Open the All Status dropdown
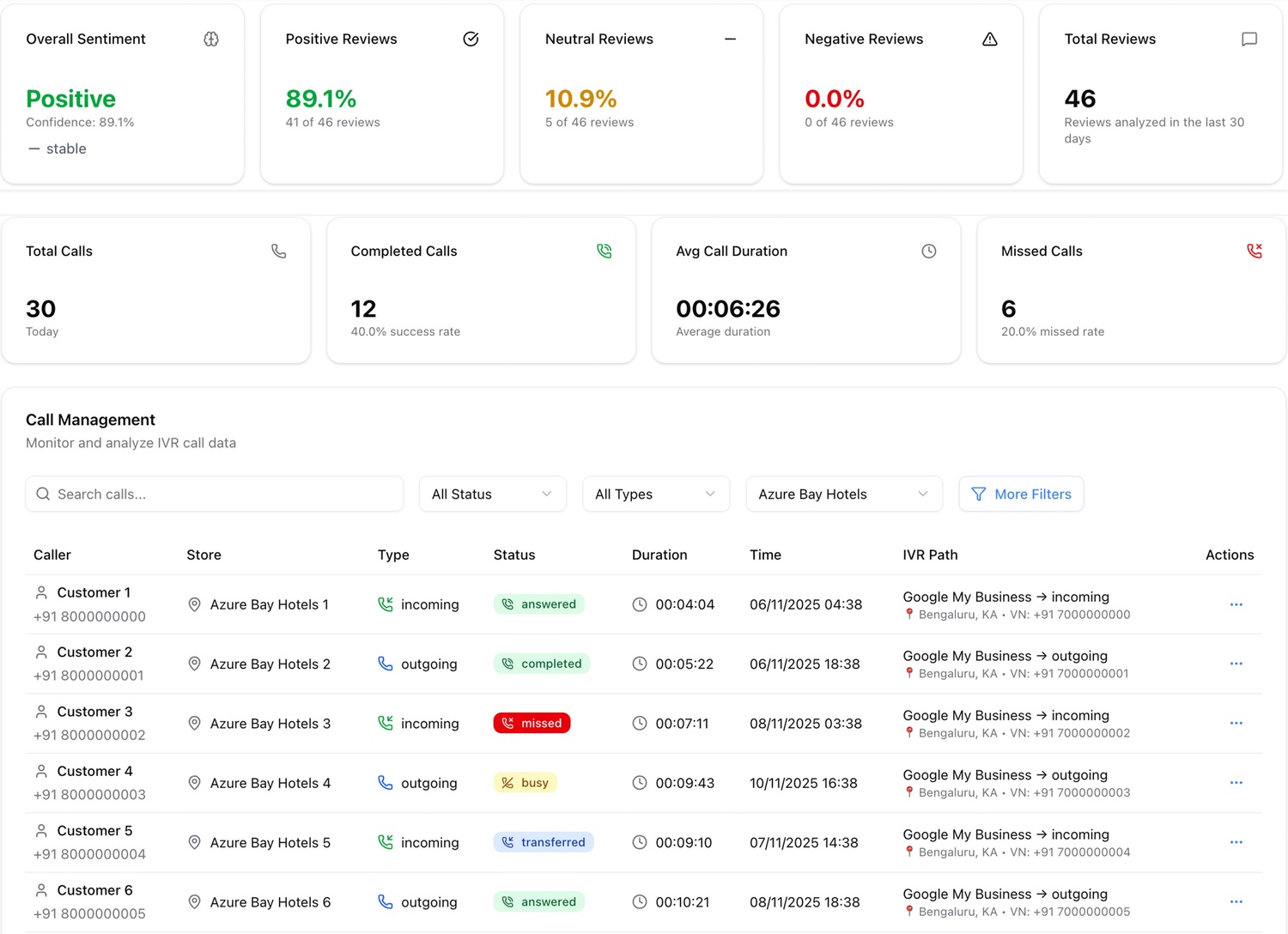This screenshot has height=934, width=1288. coord(492,494)
